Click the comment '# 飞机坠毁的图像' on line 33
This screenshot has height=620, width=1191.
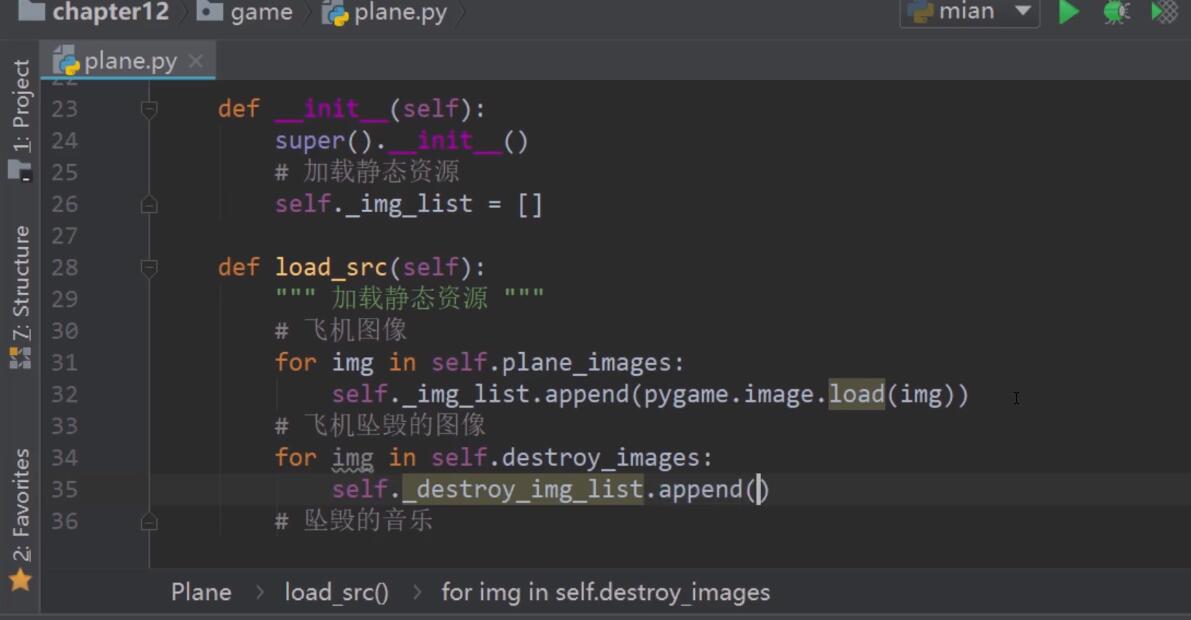[x=380, y=425]
